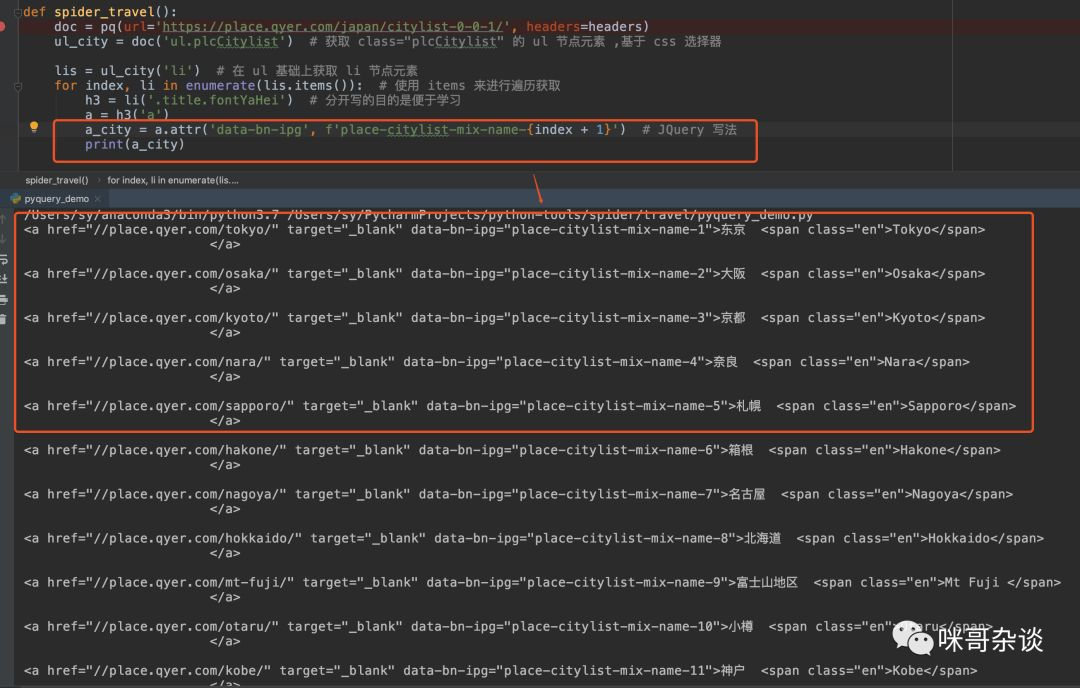Viewport: 1080px width, 688px height.
Task: Collapse the spider_travel function fold marker
Action: tap(18, 12)
